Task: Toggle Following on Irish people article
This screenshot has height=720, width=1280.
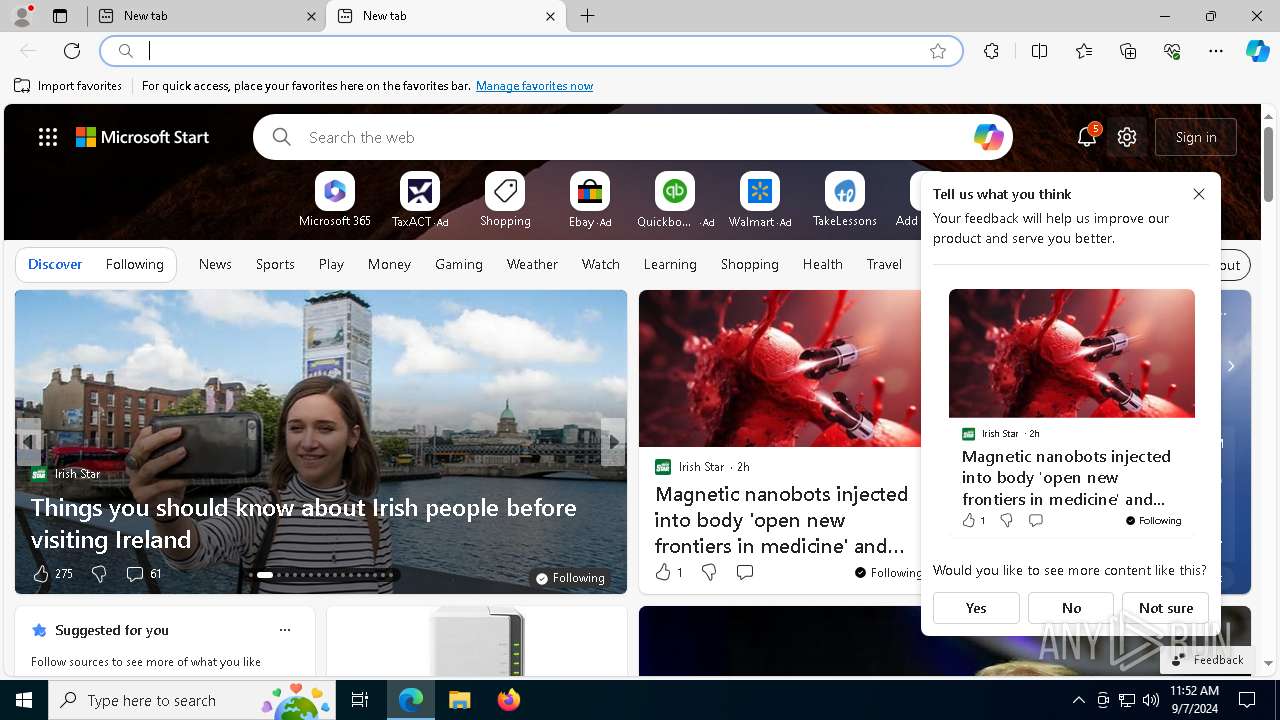Action: (x=570, y=578)
